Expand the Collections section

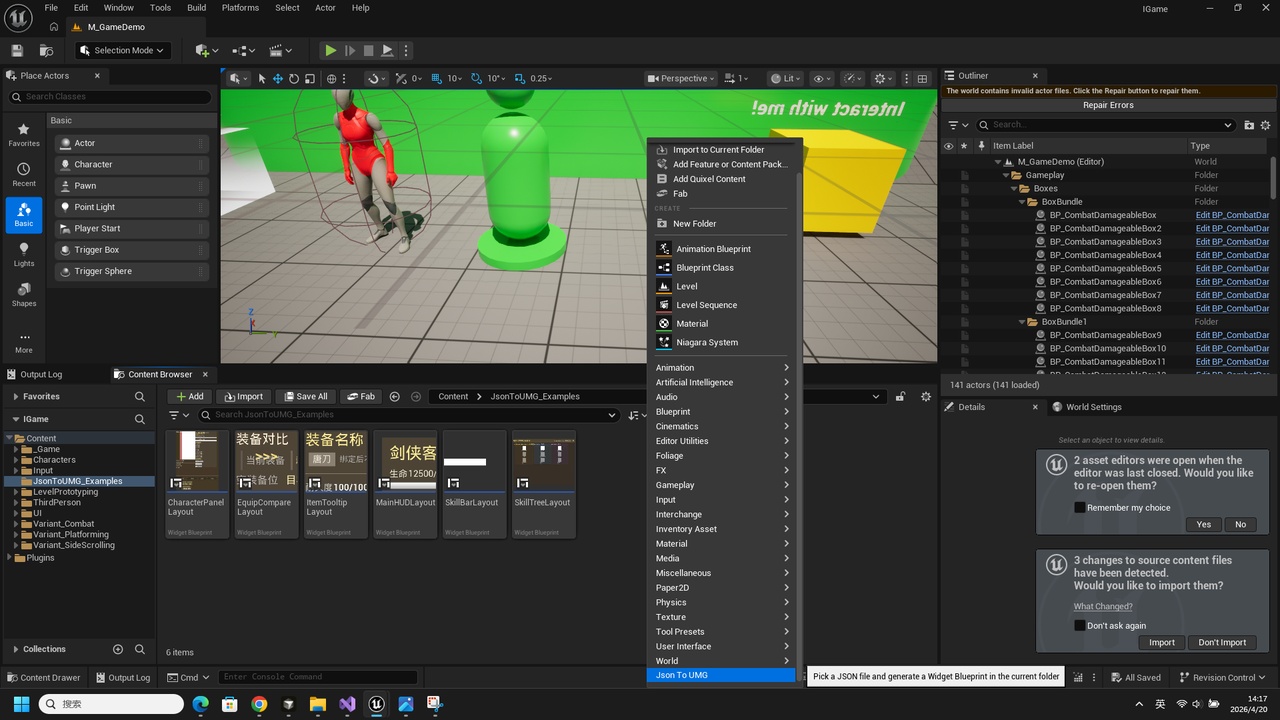click(15, 649)
